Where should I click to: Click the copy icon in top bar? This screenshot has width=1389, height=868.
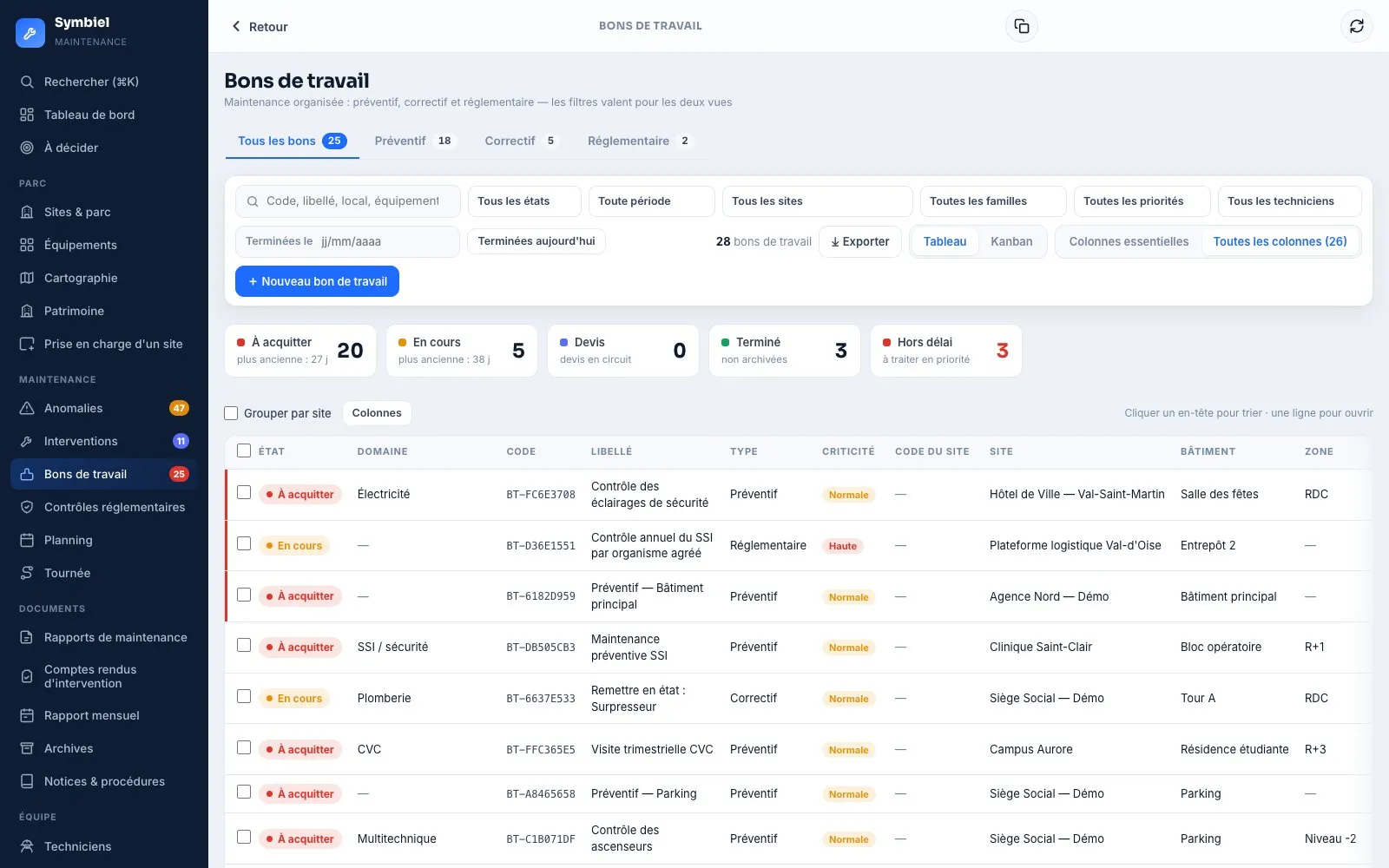click(1022, 26)
